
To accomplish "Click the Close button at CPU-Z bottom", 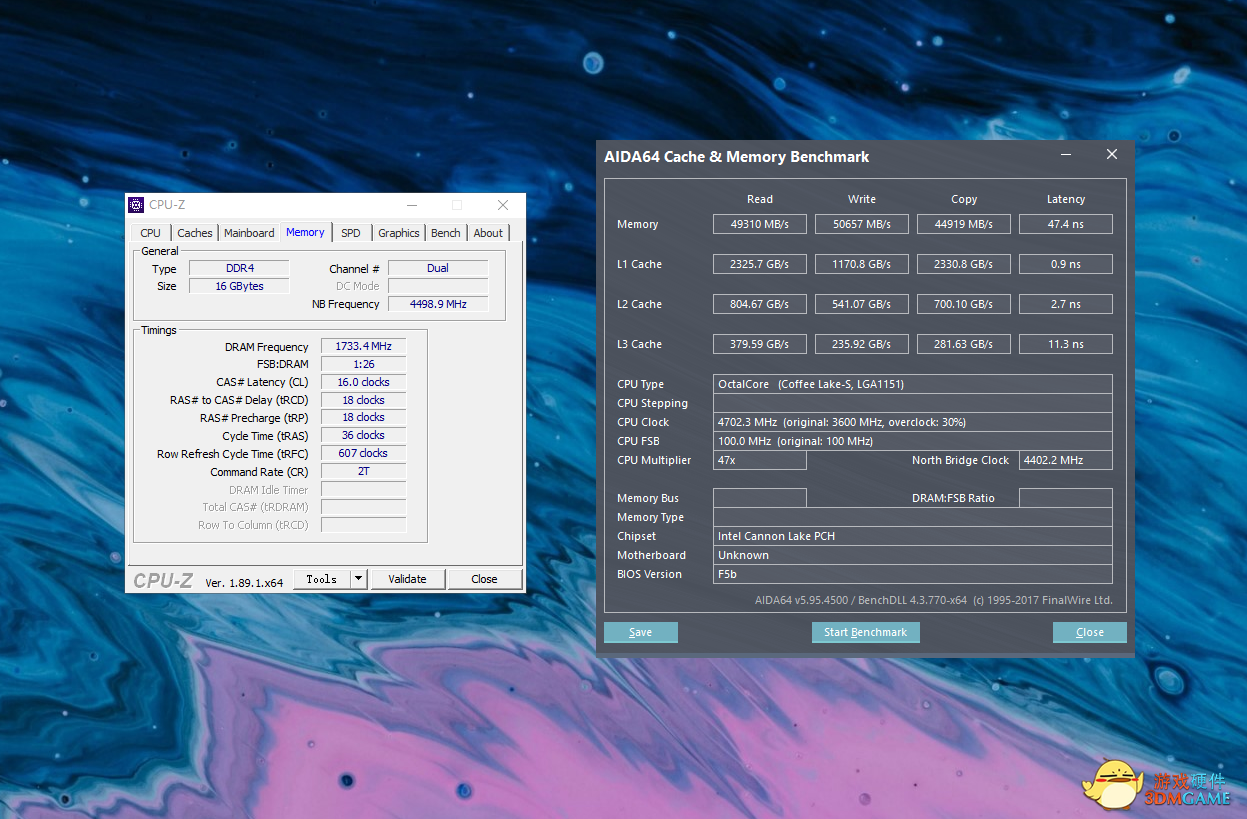I will 485,579.
